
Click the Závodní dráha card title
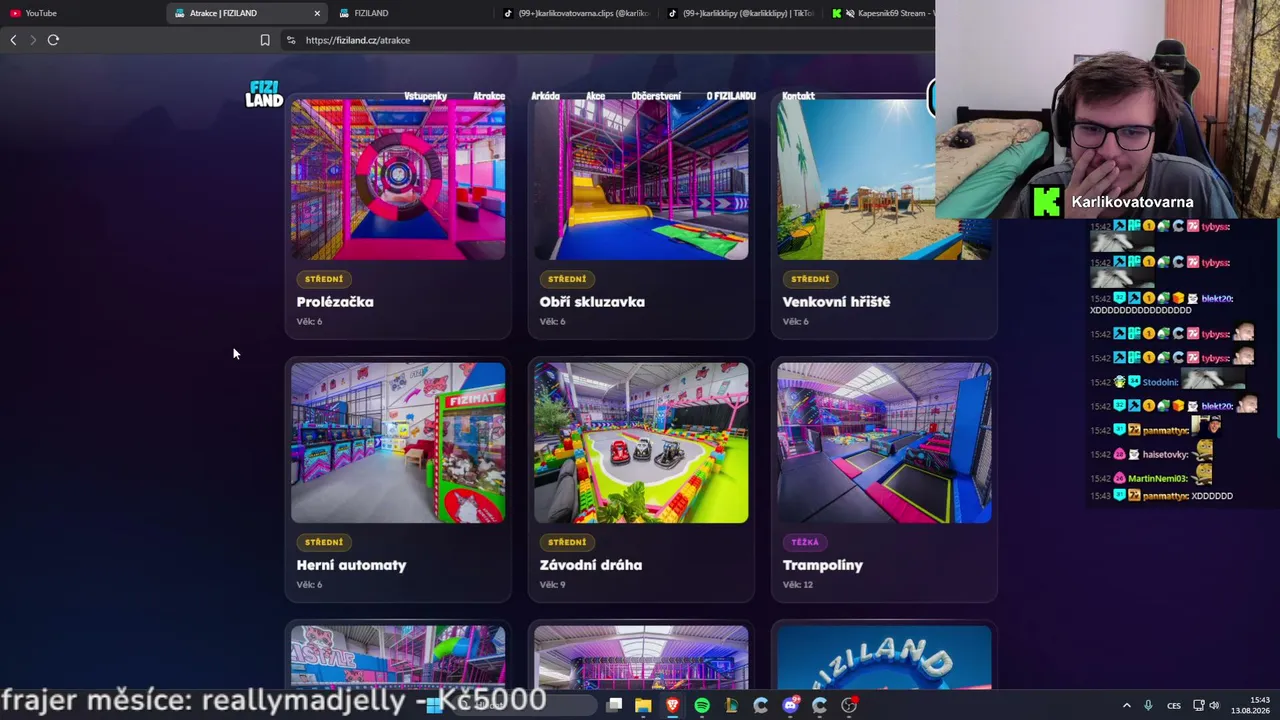[591, 565]
